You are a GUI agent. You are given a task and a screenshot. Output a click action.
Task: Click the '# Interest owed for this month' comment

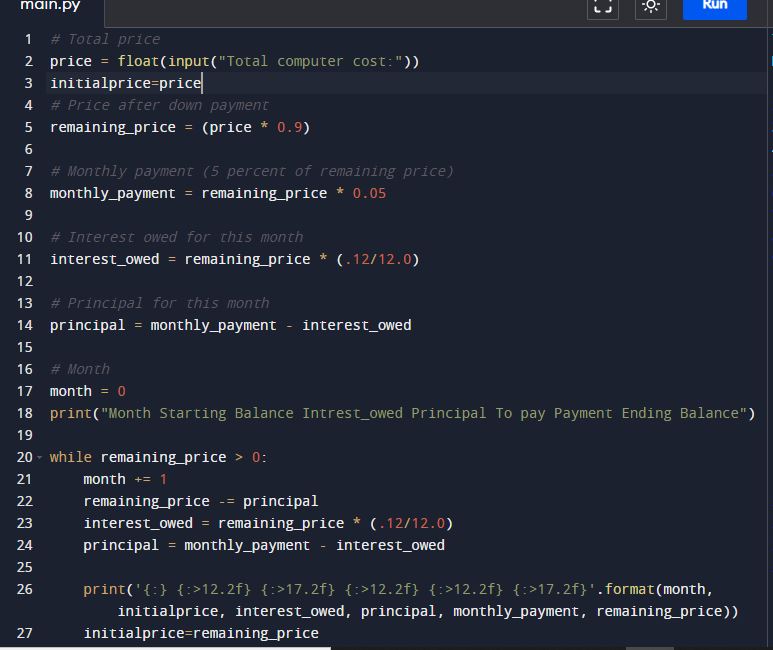point(176,237)
